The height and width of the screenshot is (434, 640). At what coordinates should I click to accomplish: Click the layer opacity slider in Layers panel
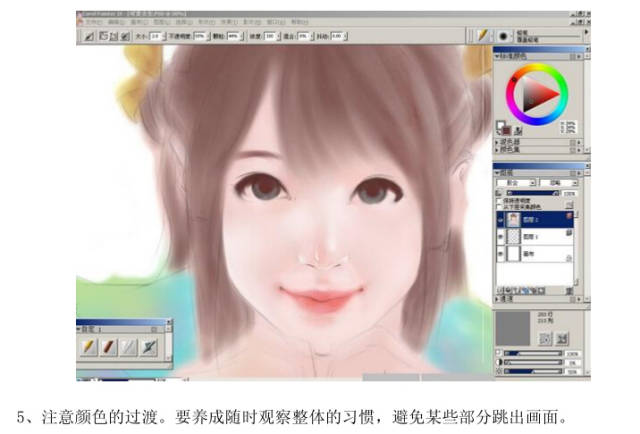point(533,193)
